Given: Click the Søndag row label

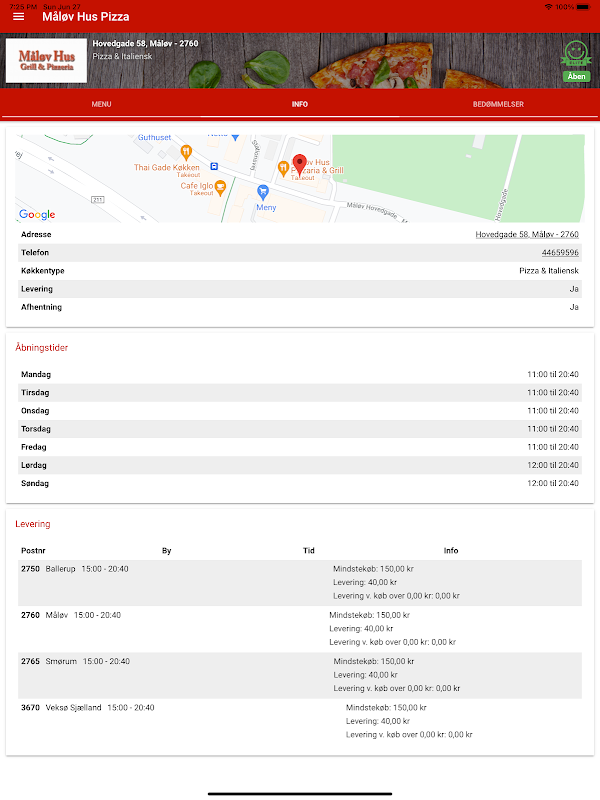Looking at the screenshot, I should coord(35,483).
